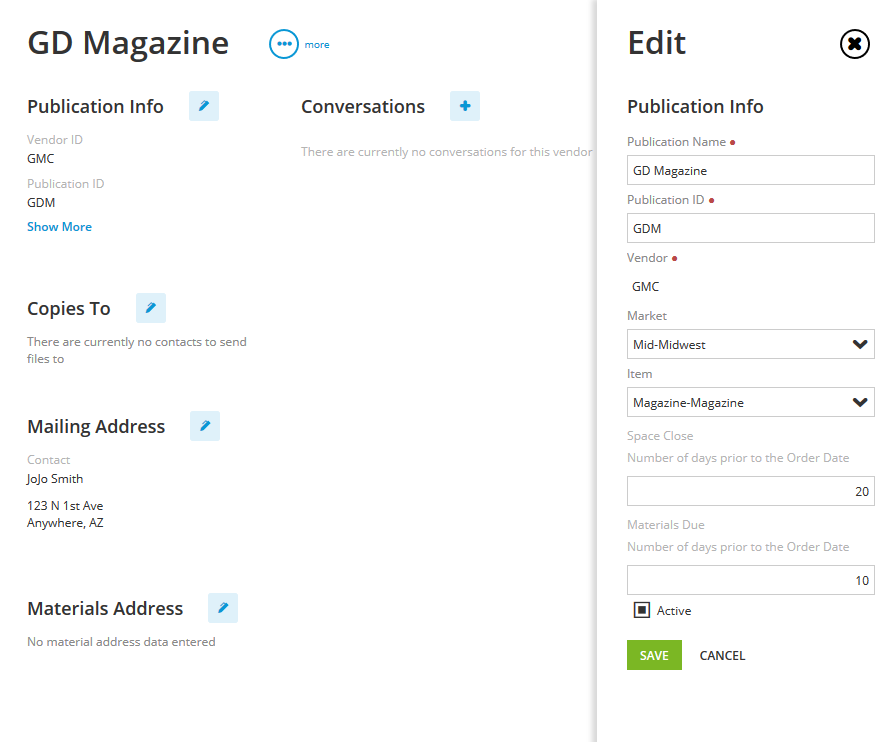Click the Active checkbox label
The image size is (893, 742).
[x=674, y=610]
